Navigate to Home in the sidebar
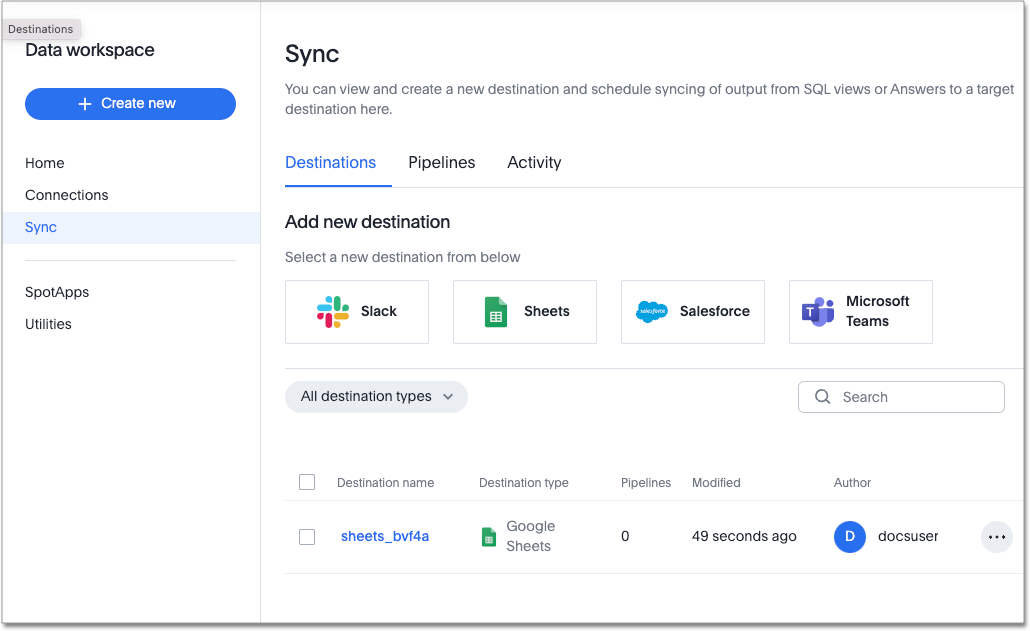 [44, 162]
